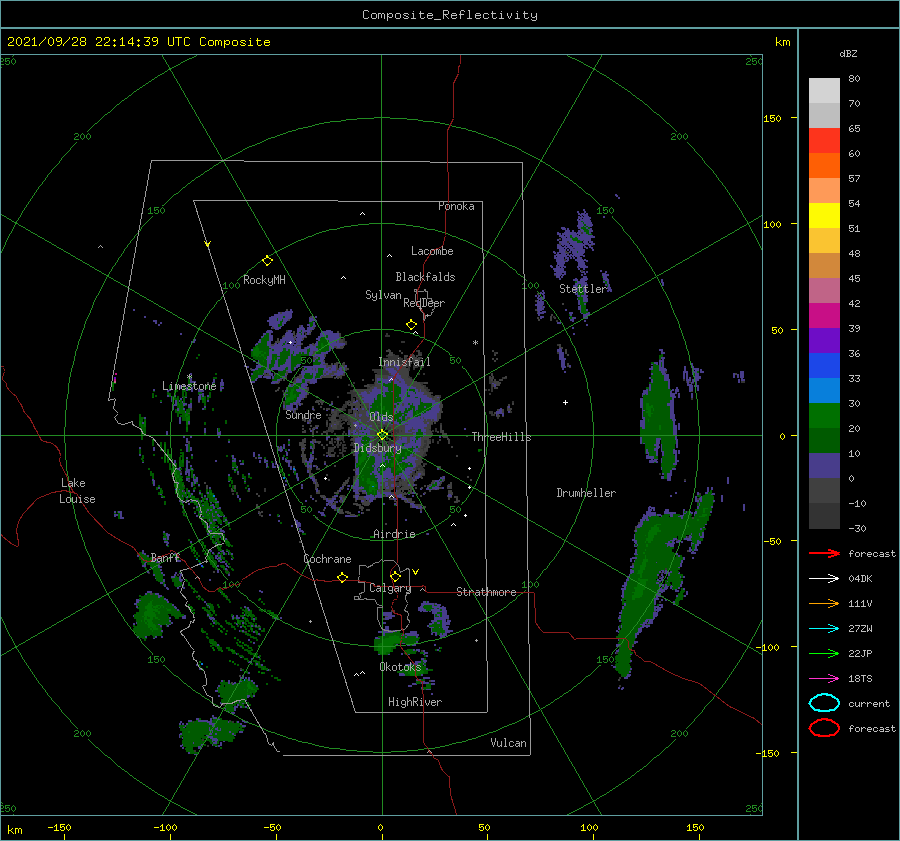This screenshot has height=841, width=900.
Task: Pick the red swatch in the dBZ scale
Action: pos(824,141)
